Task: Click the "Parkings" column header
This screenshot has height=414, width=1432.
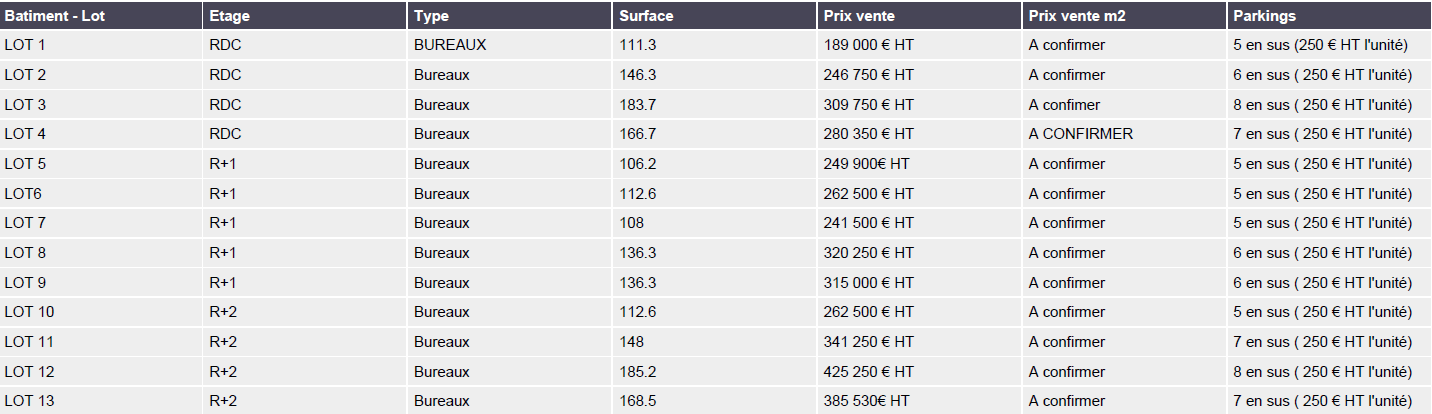Action: (x=1266, y=16)
